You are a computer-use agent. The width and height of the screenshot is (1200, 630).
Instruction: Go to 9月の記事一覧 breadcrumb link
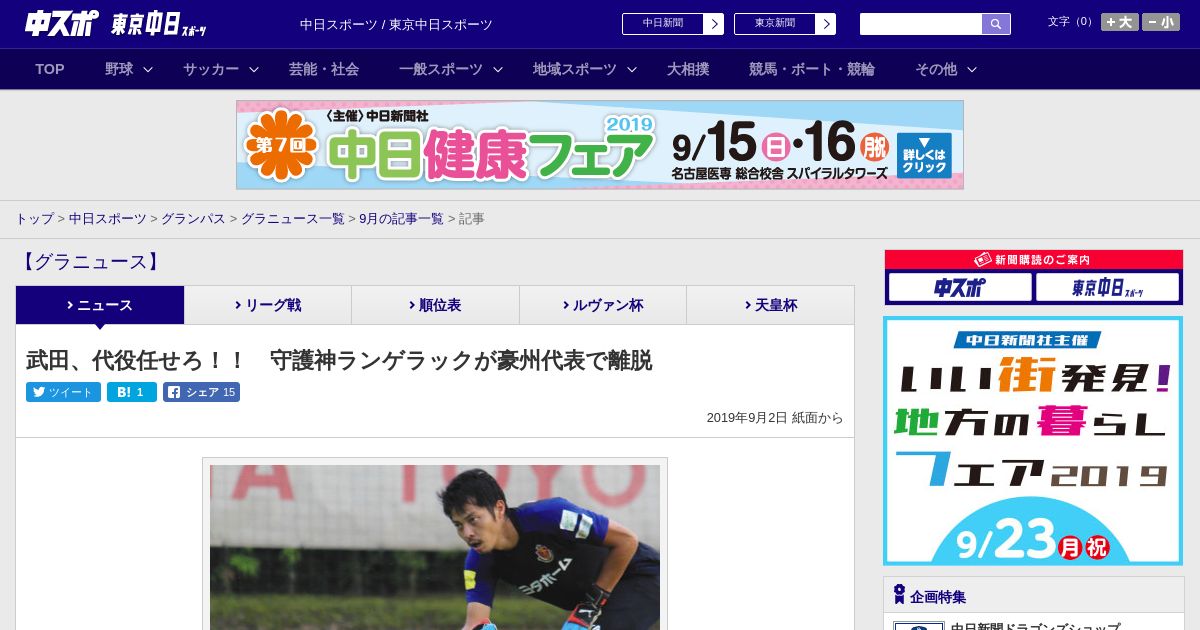point(401,219)
